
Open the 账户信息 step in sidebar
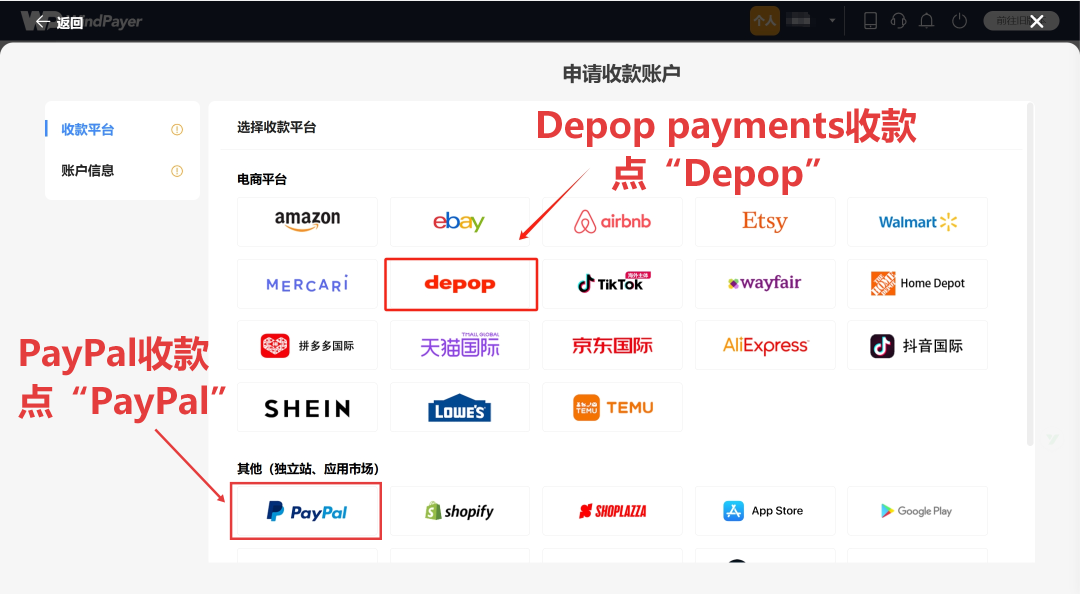[87, 171]
